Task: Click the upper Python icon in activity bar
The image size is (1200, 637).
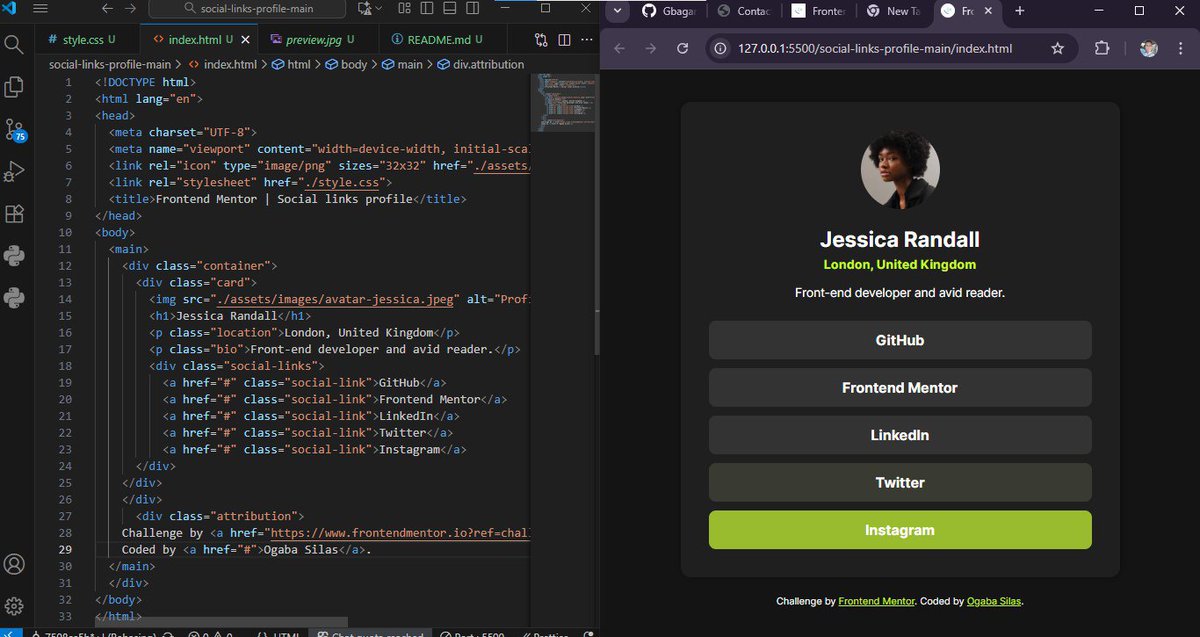Action: click(x=14, y=256)
